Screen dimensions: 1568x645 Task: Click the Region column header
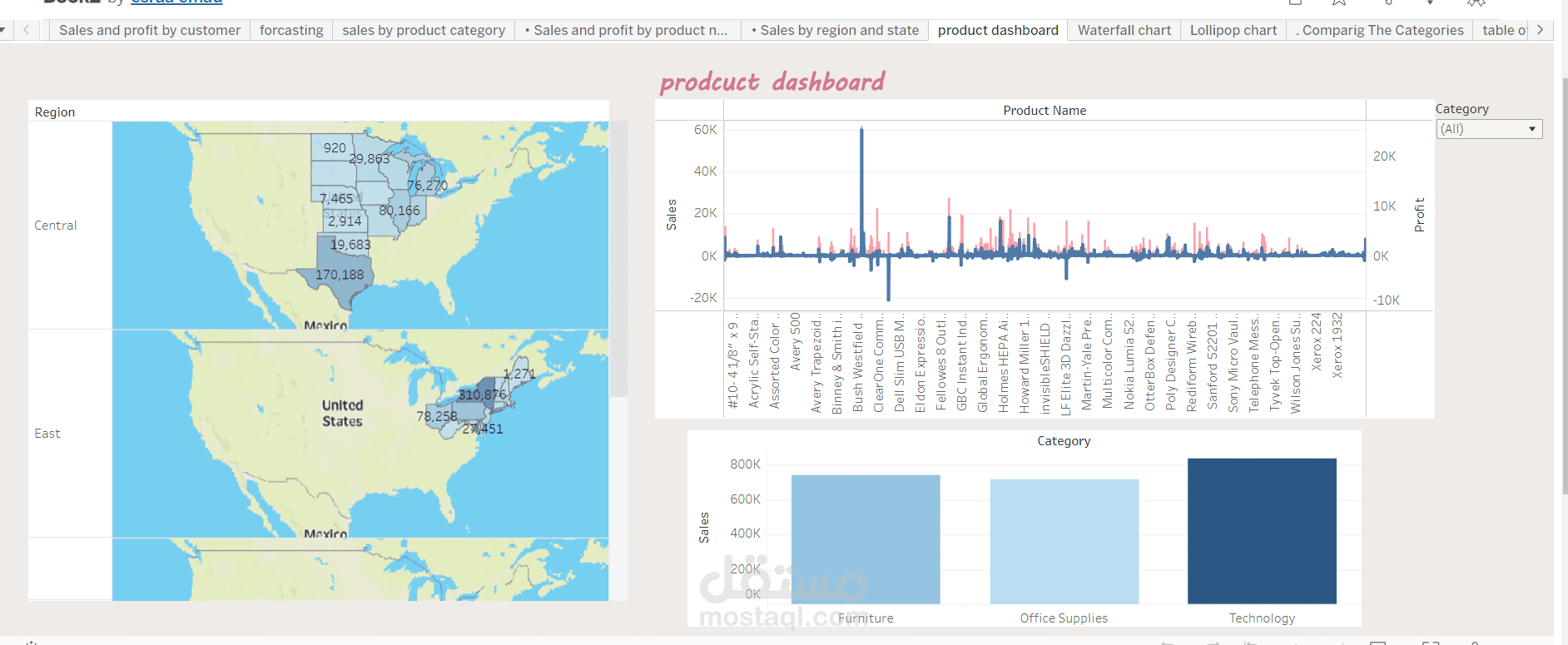pos(55,112)
